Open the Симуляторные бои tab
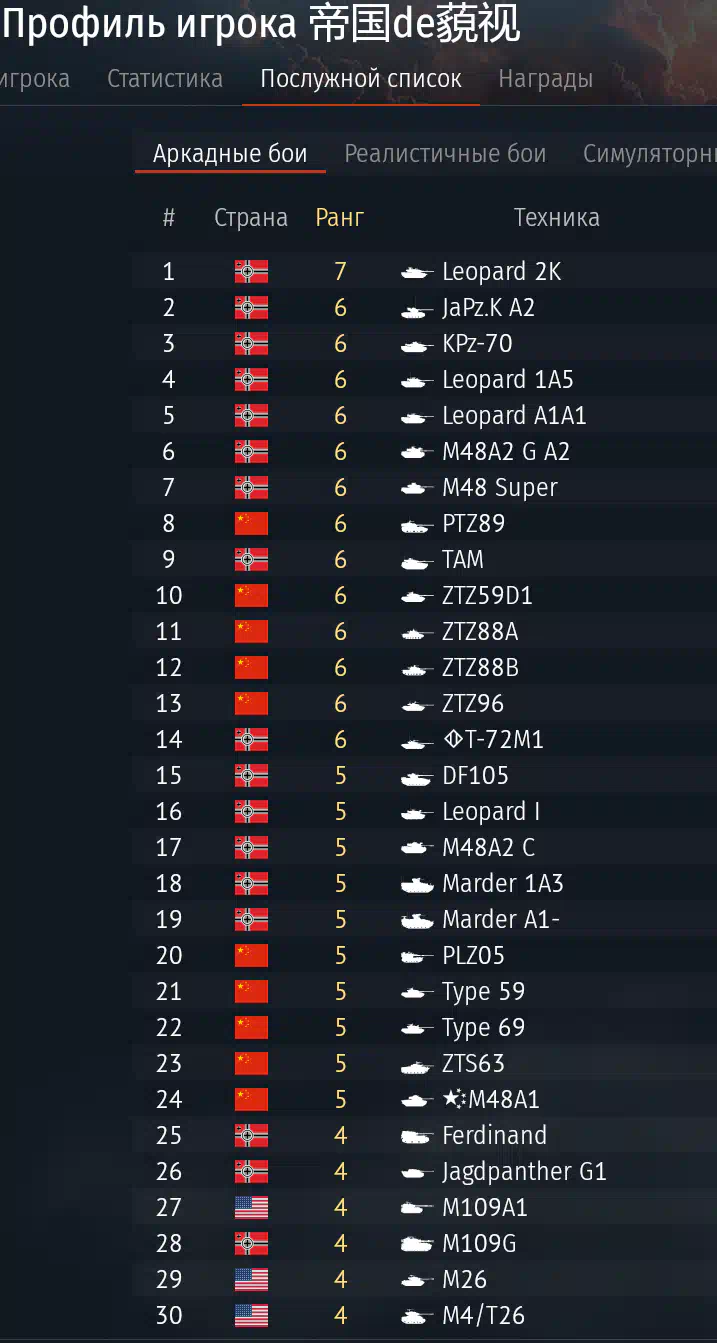 [x=650, y=154]
